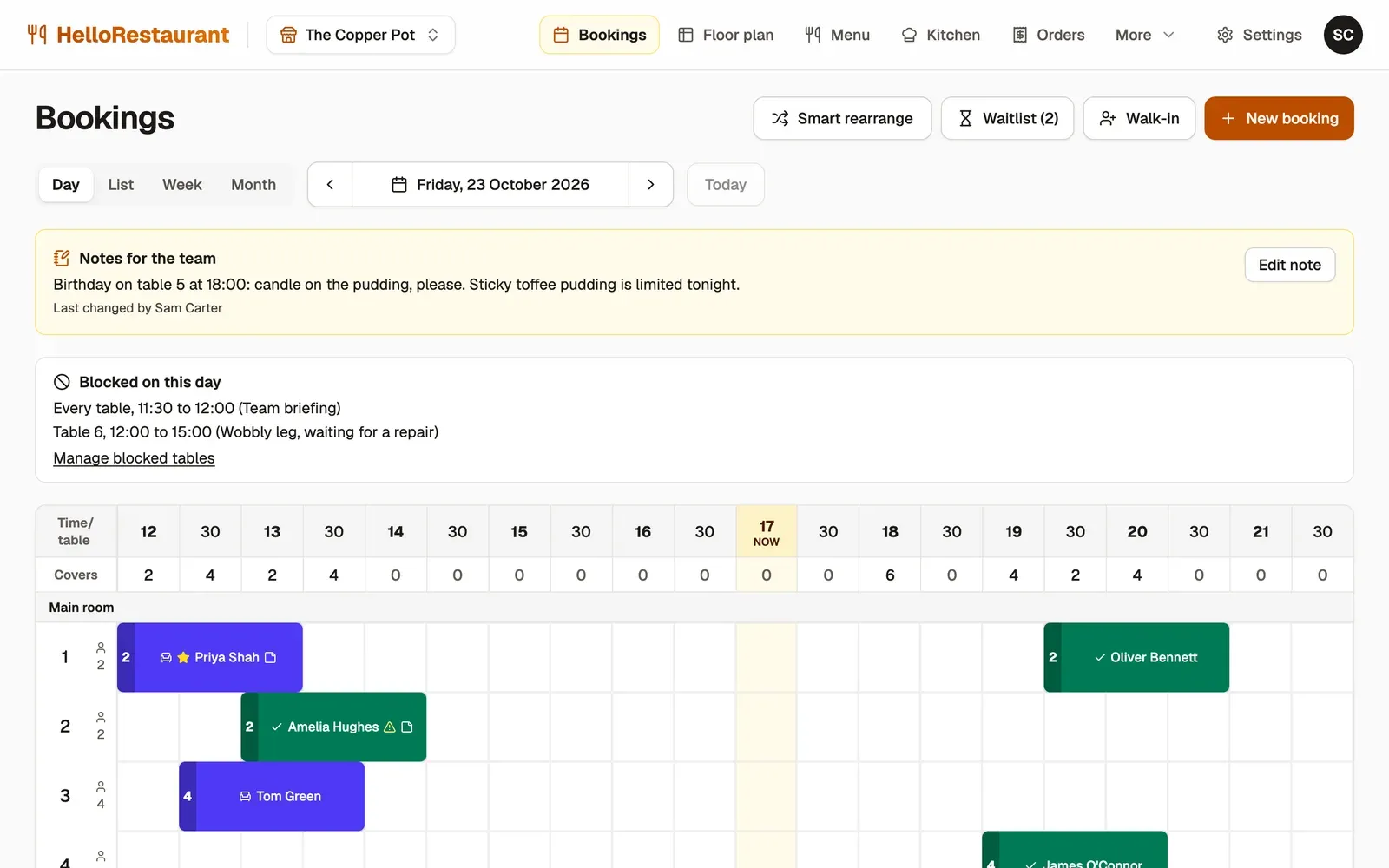1389x868 pixels.
Task: Click Edit note button
Action: pyautogui.click(x=1290, y=265)
